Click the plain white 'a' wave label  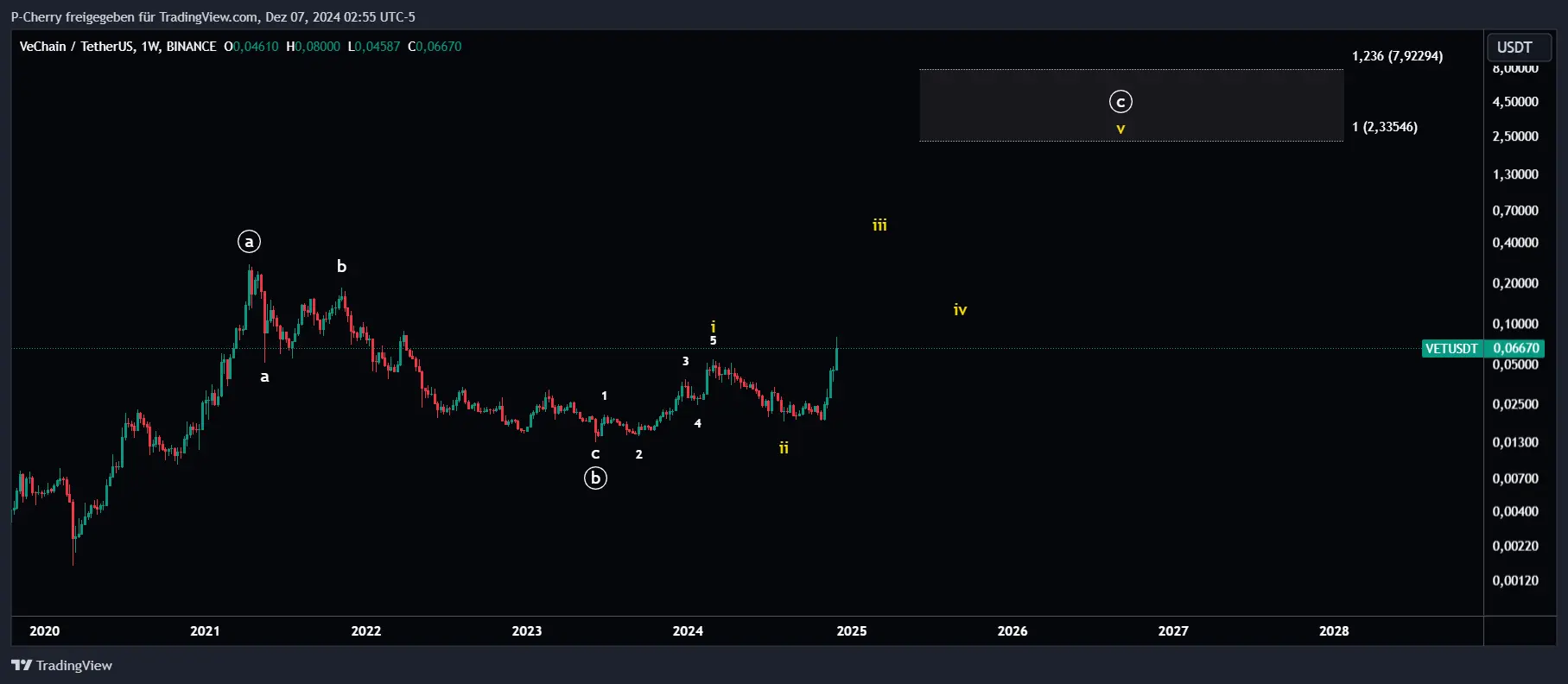pyautogui.click(x=264, y=377)
